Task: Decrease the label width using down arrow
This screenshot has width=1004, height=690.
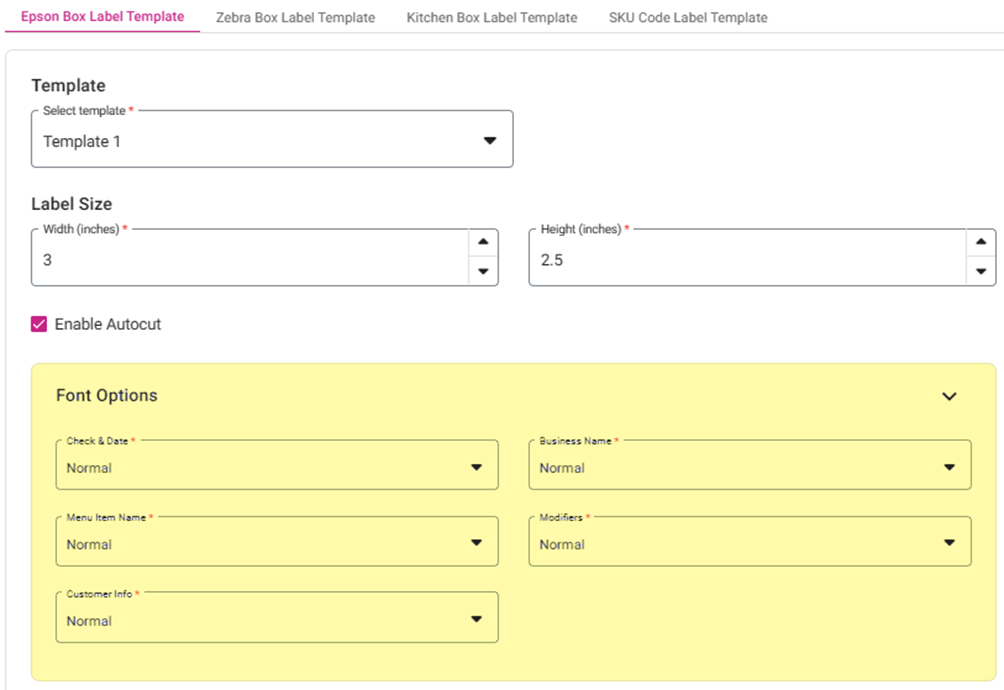Action: [x=483, y=272]
